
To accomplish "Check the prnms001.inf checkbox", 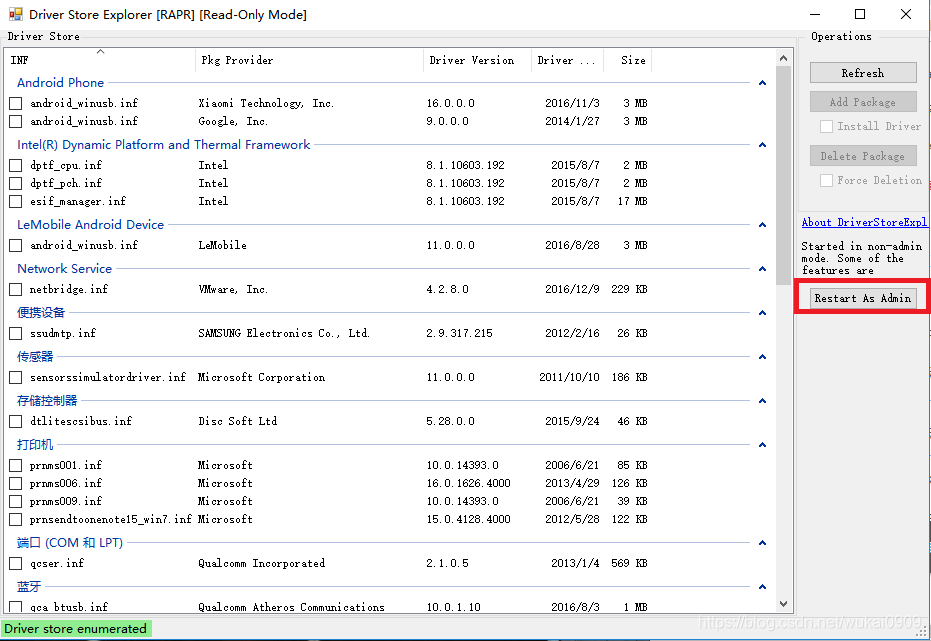I will 16,465.
